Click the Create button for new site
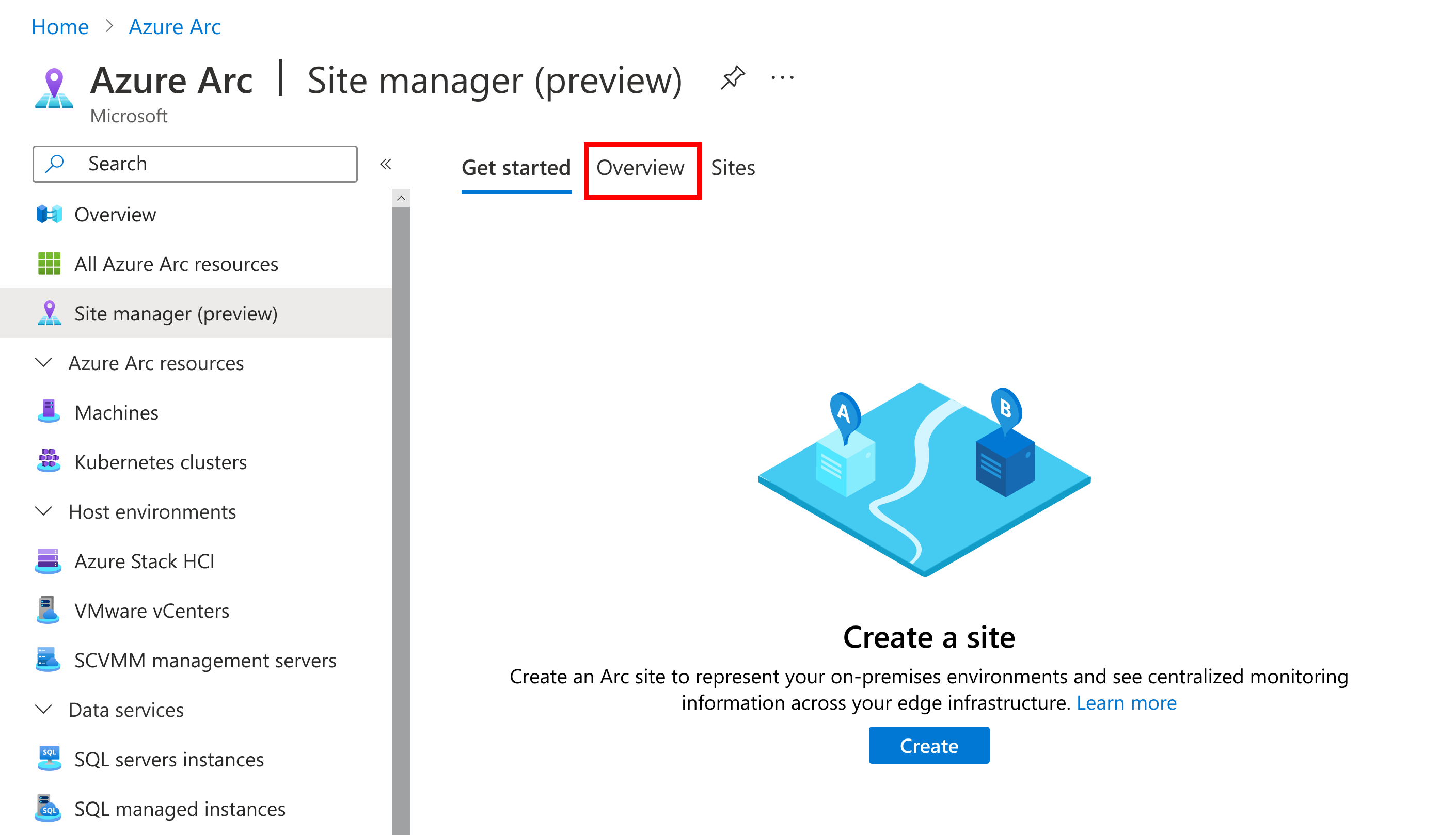This screenshot has width=1456, height=835. tap(927, 745)
